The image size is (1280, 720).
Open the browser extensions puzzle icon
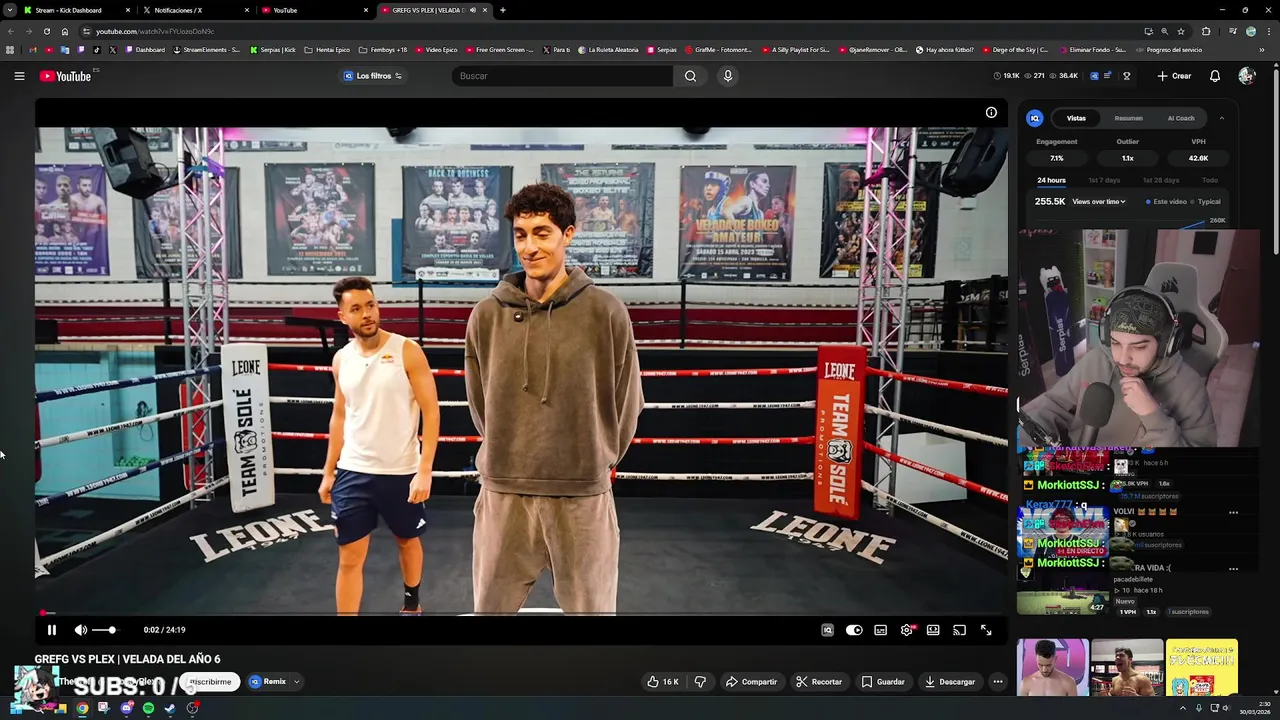coord(1206,31)
